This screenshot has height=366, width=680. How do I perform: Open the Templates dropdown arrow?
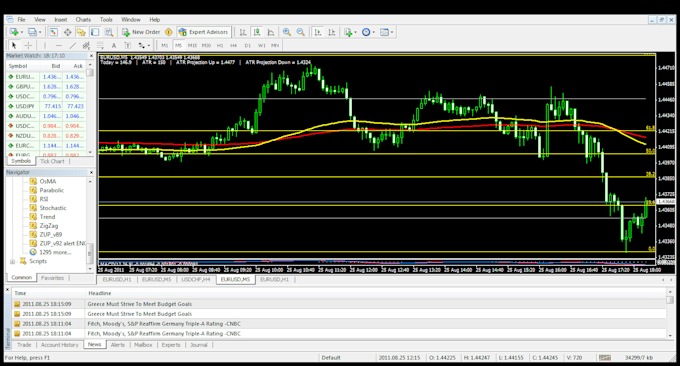pyautogui.click(x=392, y=32)
